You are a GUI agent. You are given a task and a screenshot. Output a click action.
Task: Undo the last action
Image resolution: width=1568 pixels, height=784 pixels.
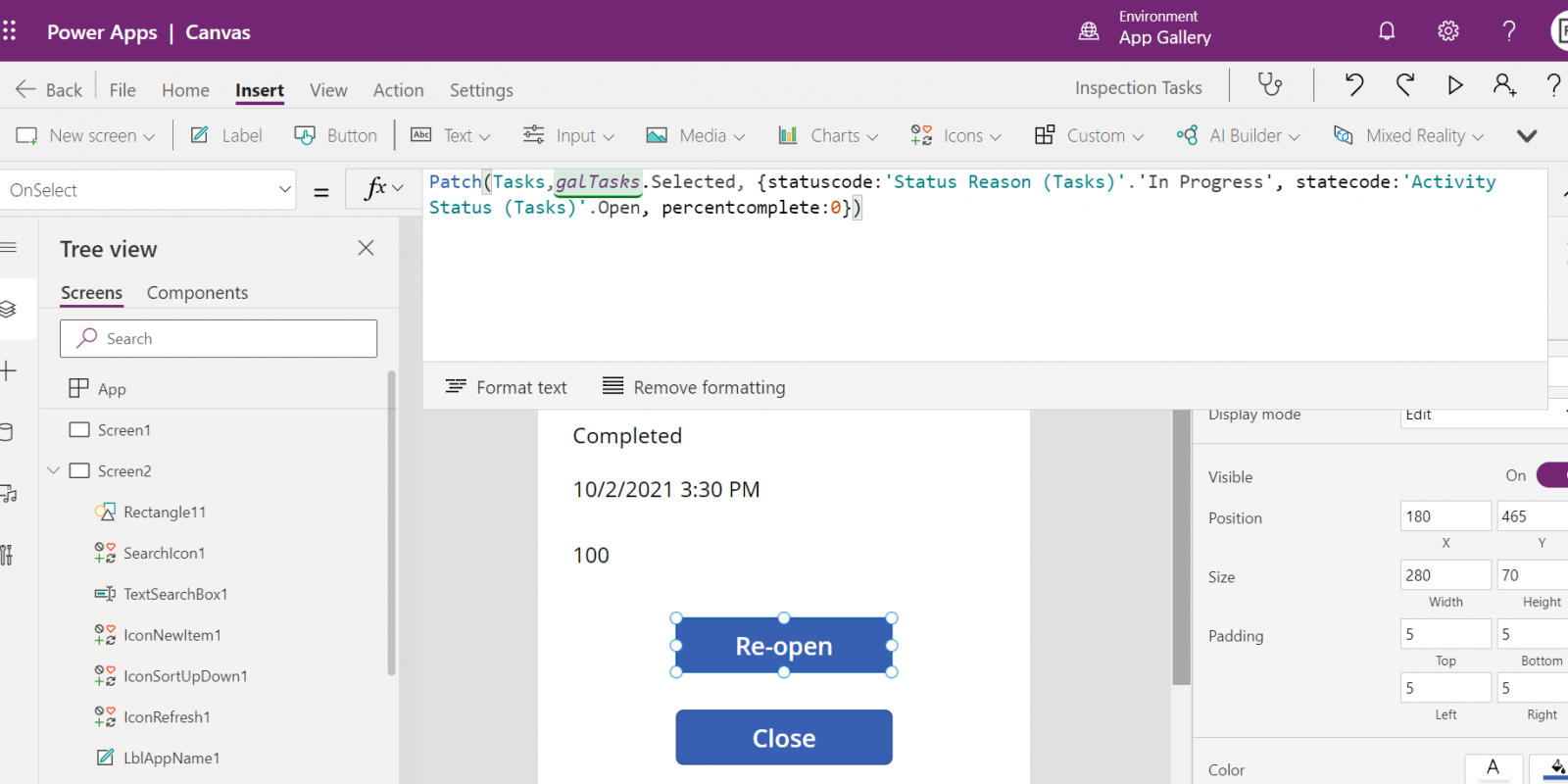tap(1354, 85)
